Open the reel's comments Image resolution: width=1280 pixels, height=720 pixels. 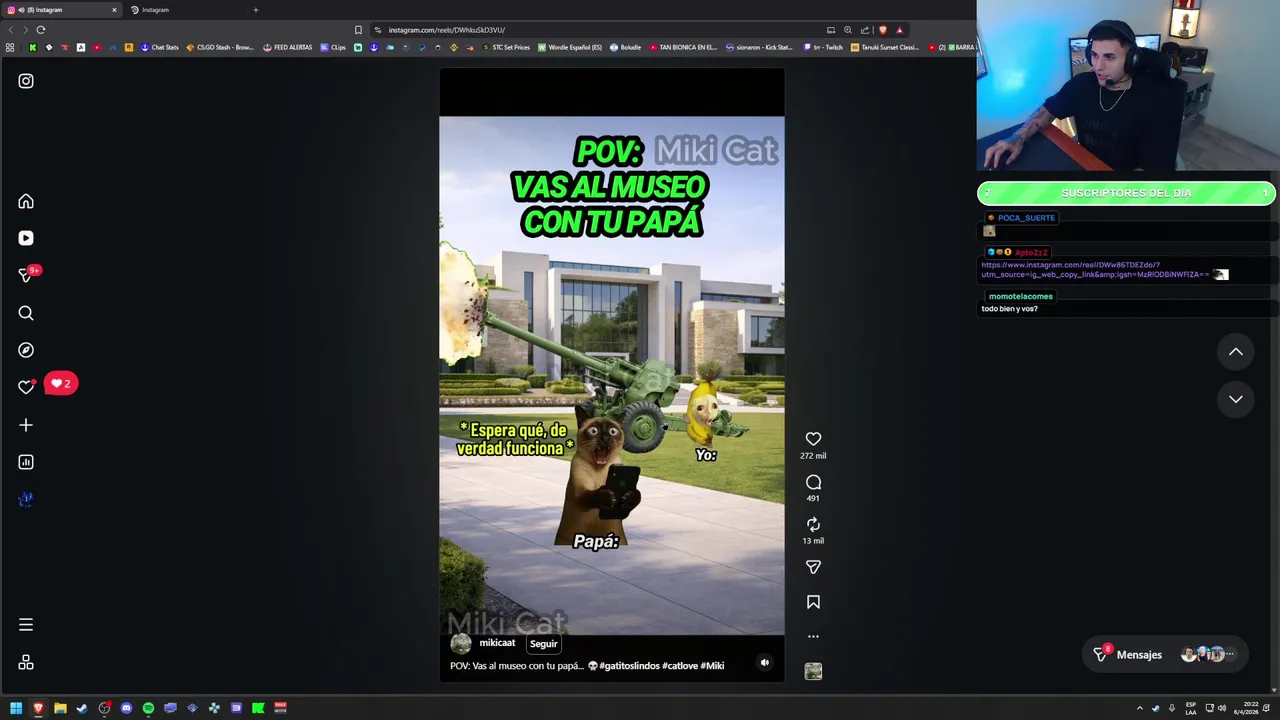(813, 482)
